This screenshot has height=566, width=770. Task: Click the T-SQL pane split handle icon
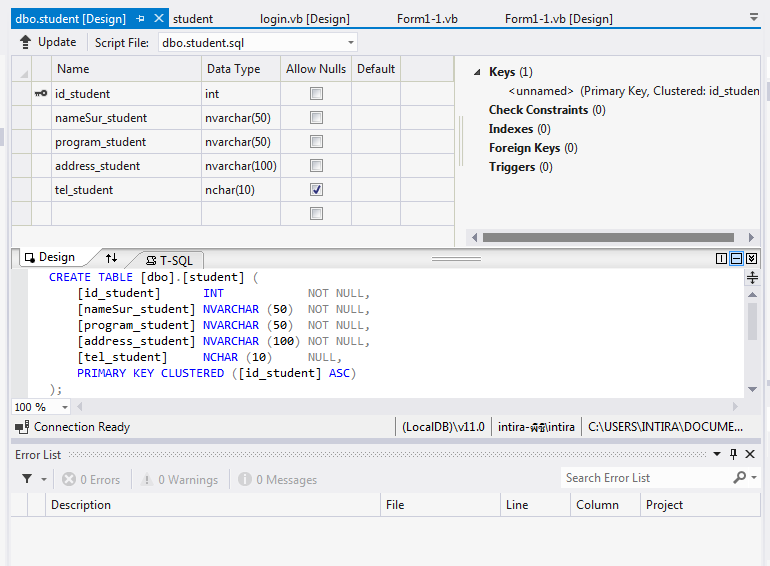click(x=752, y=278)
